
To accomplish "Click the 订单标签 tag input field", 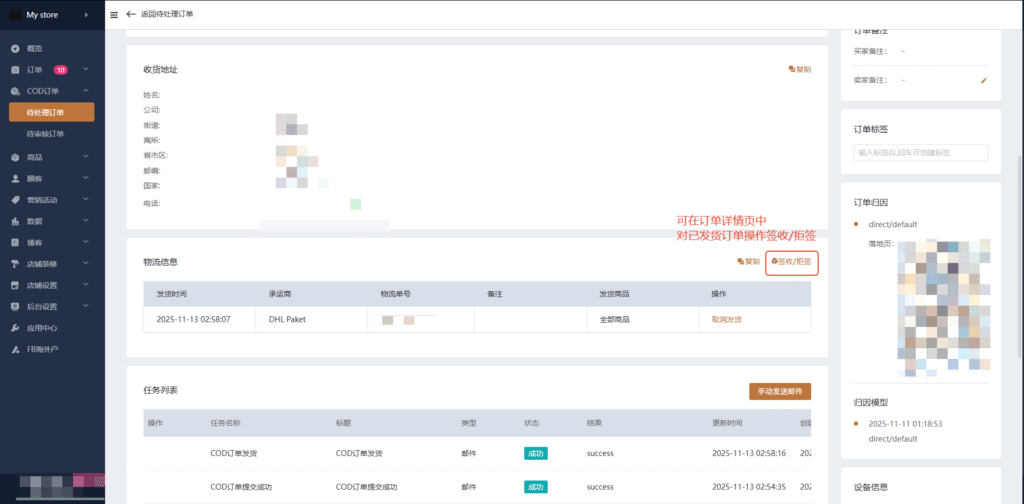I will (x=920, y=153).
